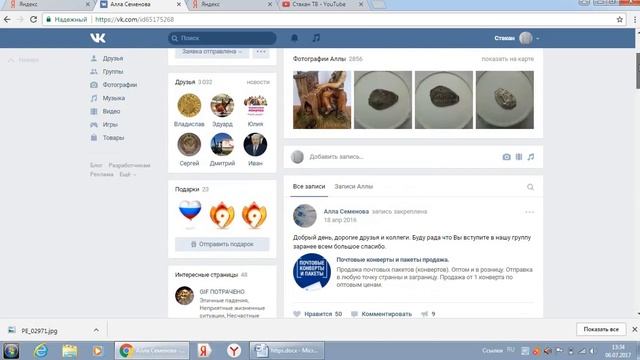This screenshot has width=640, height=360.
Task: Open GIF ПОТРАЧЕНО page avatar
Action: (x=184, y=296)
